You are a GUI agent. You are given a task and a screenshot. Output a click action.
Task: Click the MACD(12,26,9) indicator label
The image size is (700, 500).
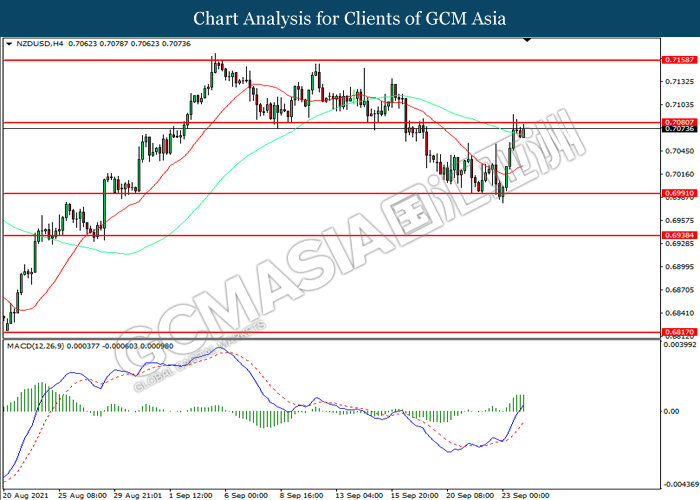tap(36, 346)
